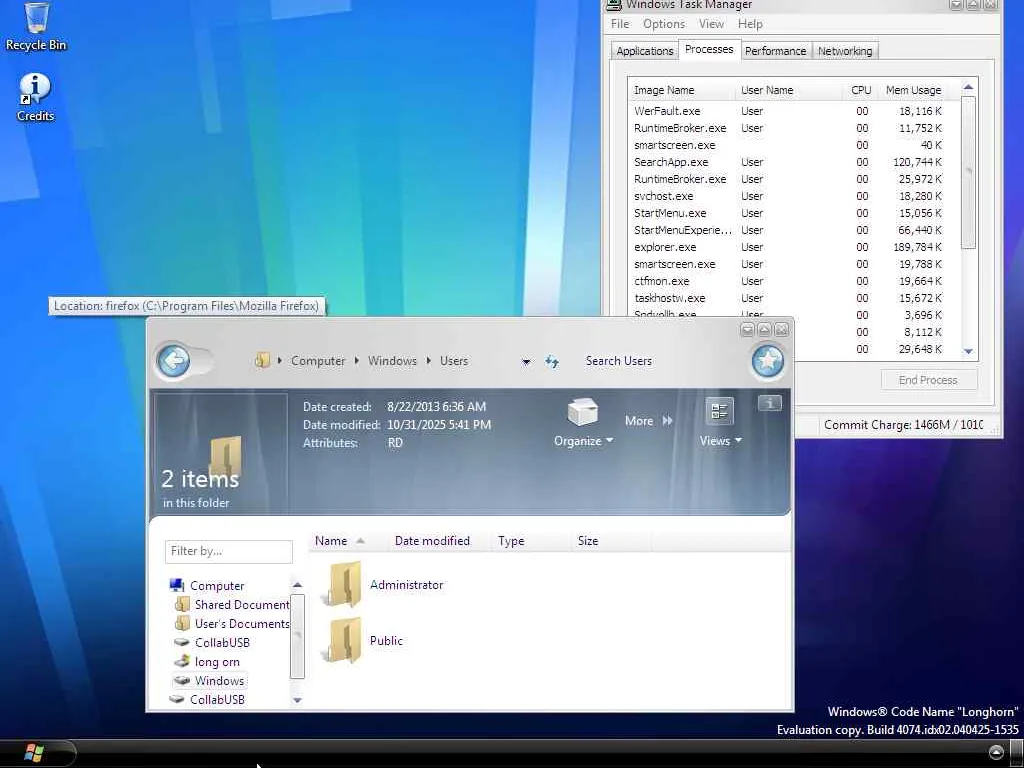Click navigation tree scroll down arrow
The image size is (1024, 768).
point(298,700)
